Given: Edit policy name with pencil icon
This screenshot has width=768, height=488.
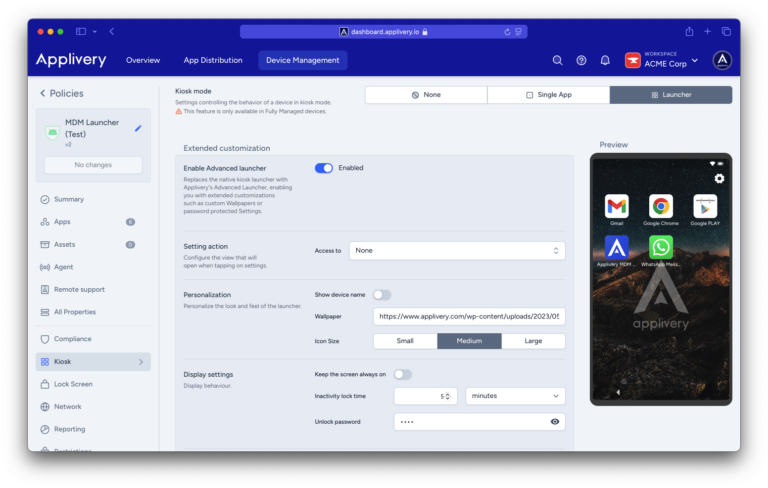Looking at the screenshot, I should (138, 128).
